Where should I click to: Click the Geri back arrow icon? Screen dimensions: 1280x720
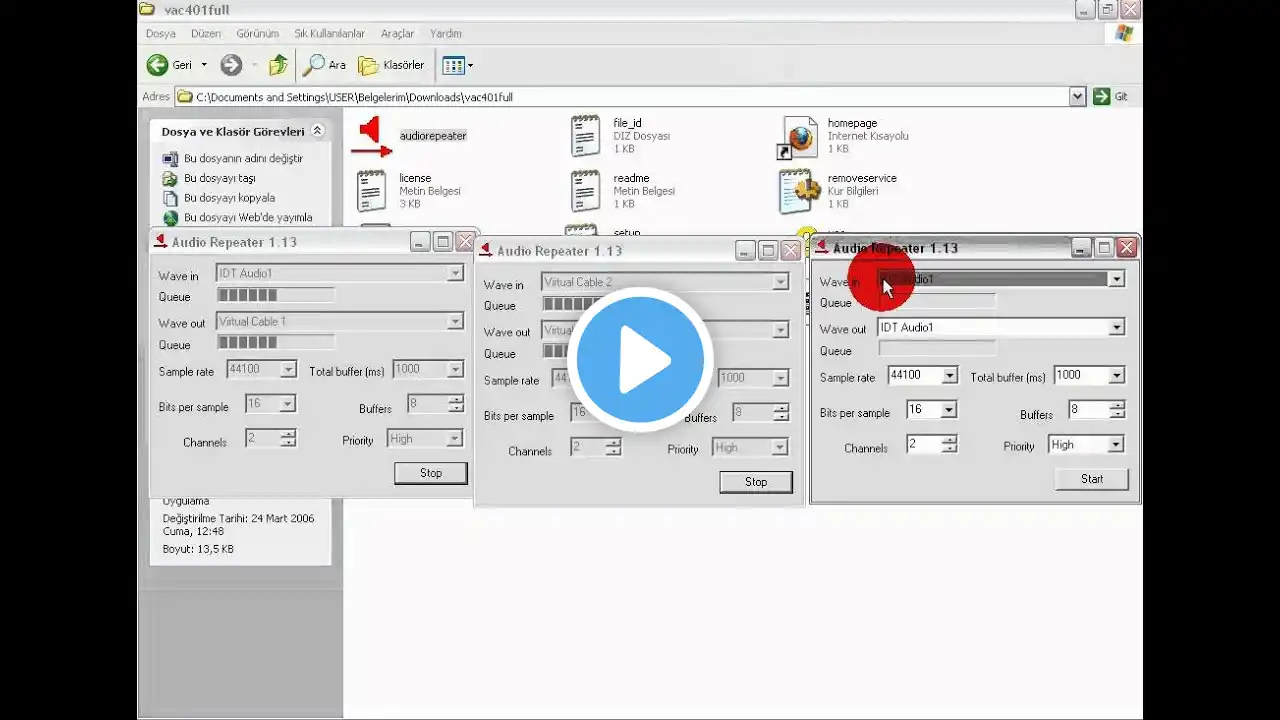(157, 65)
